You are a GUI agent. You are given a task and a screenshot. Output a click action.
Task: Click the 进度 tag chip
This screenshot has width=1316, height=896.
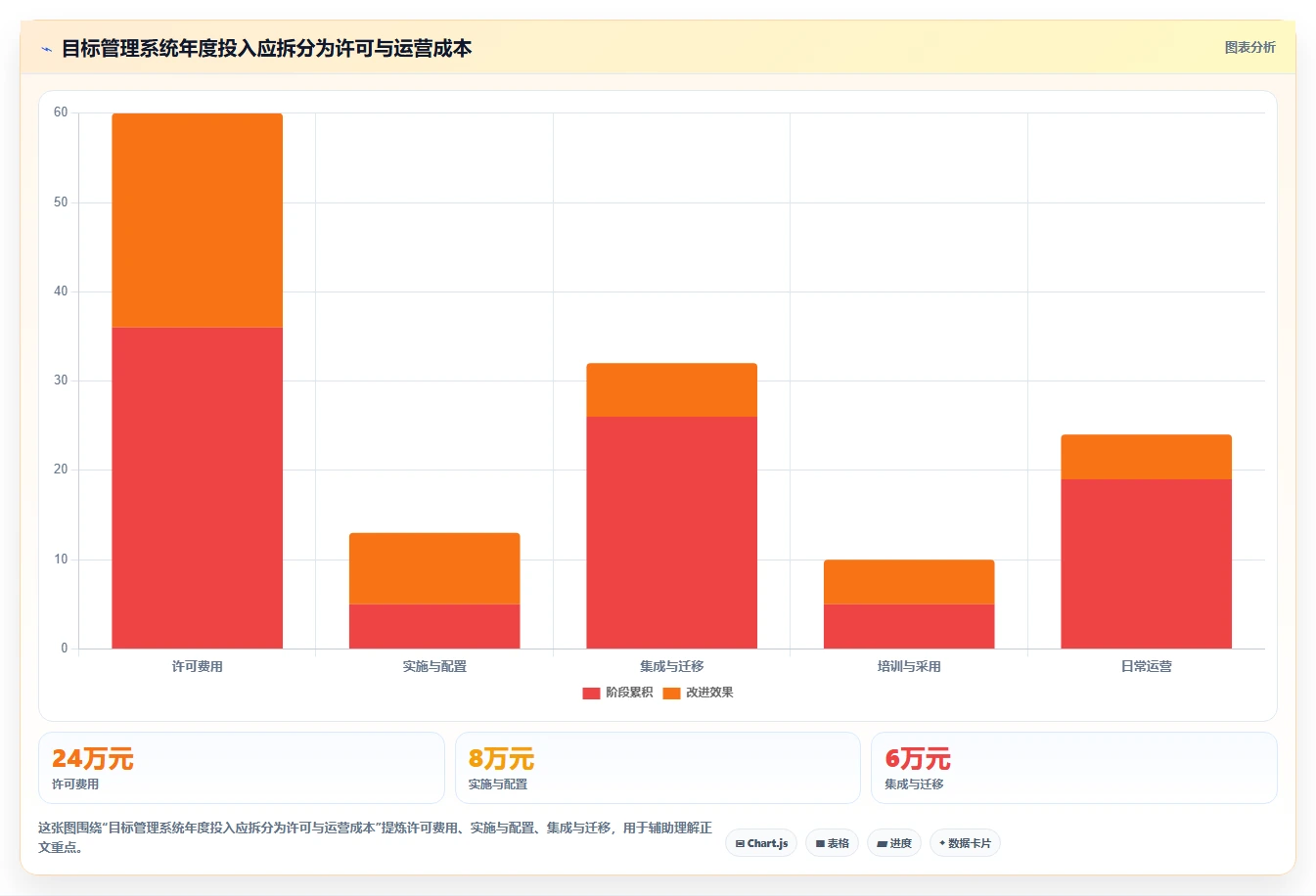(894, 843)
